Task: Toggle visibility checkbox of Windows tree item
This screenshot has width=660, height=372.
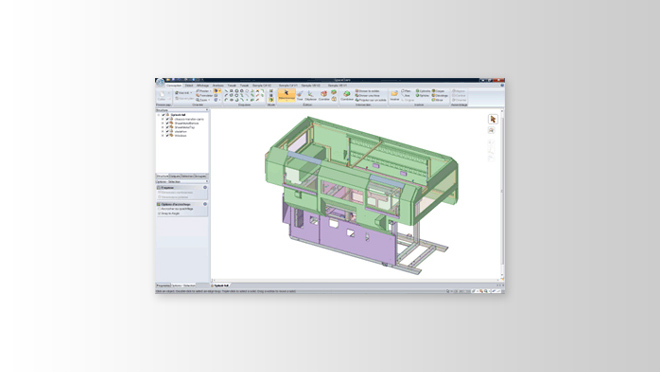Action: (x=167, y=136)
